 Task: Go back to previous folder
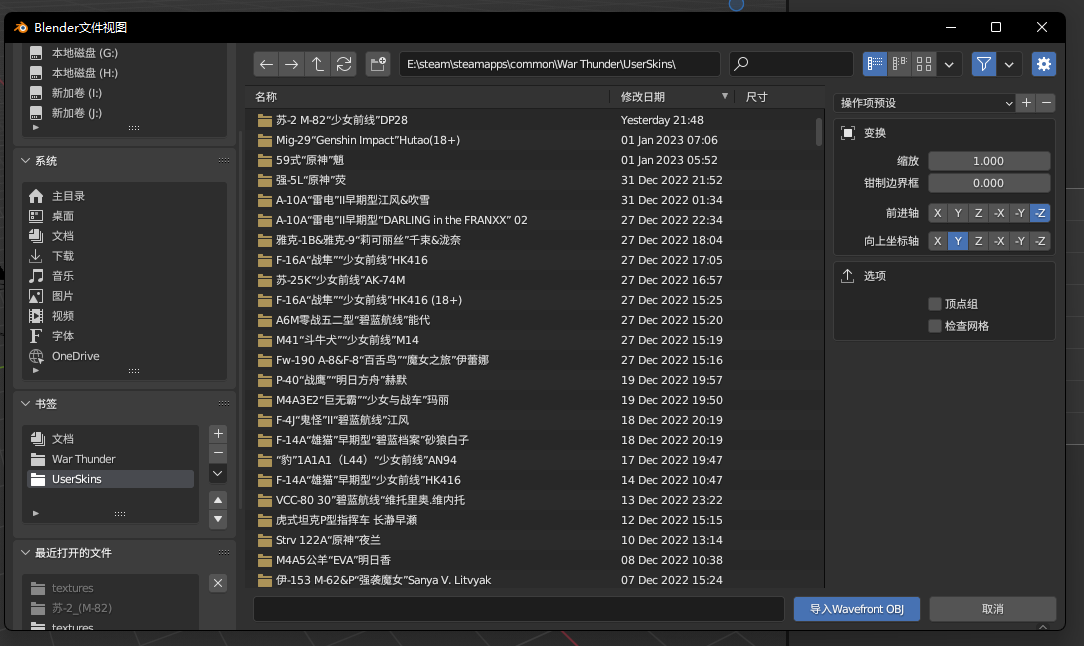click(266, 64)
